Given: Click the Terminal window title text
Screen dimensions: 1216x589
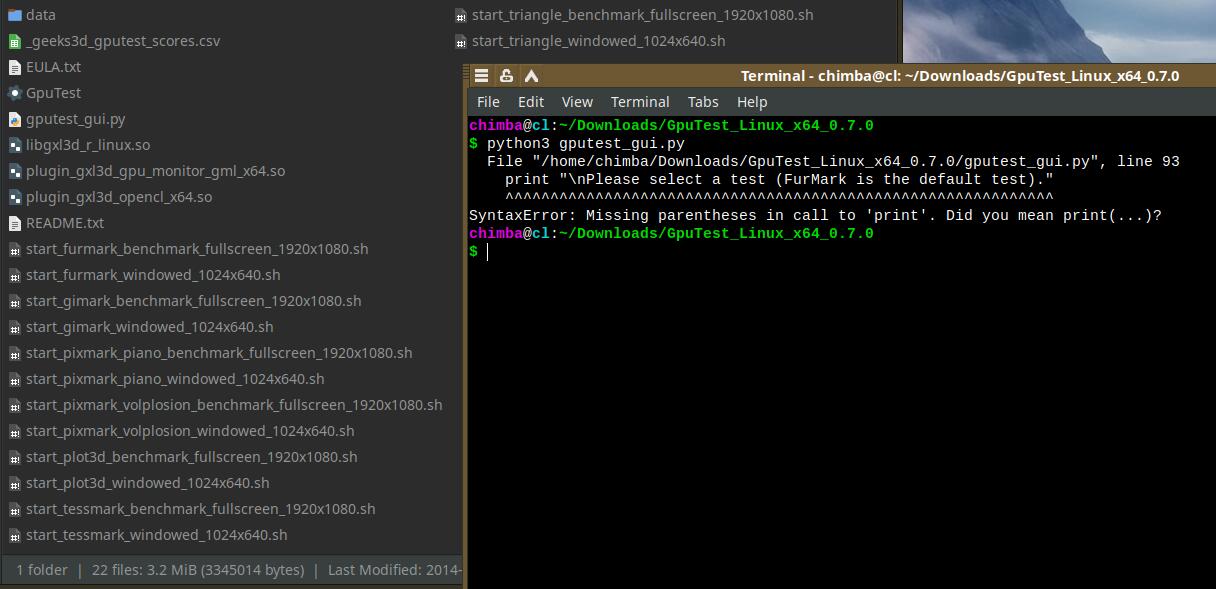Looking at the screenshot, I should (x=960, y=76).
